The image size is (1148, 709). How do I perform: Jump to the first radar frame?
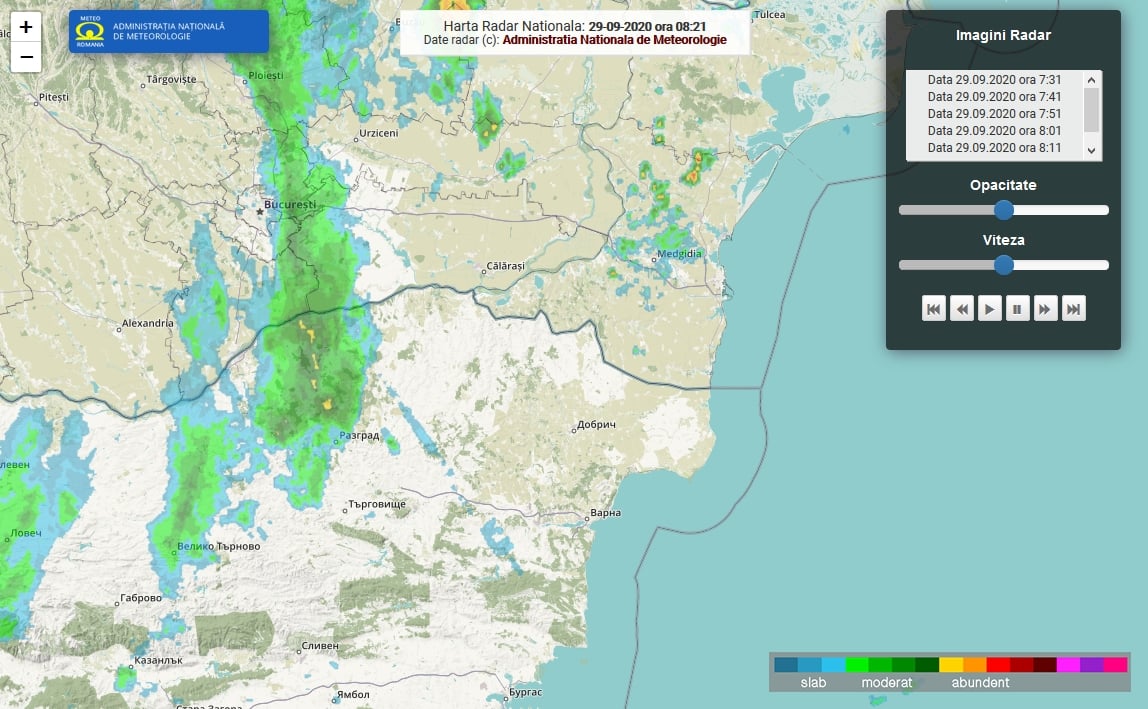point(933,309)
